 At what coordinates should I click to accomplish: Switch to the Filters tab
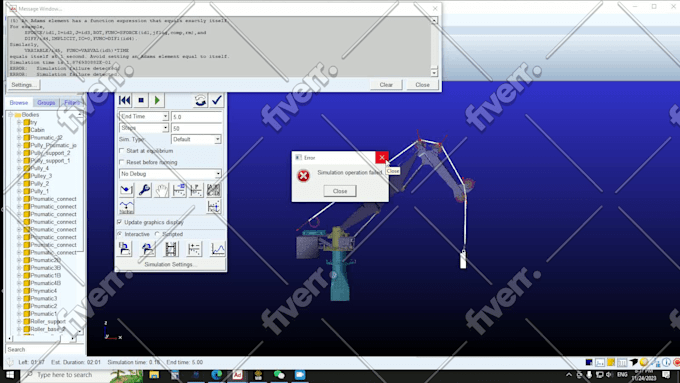click(72, 103)
